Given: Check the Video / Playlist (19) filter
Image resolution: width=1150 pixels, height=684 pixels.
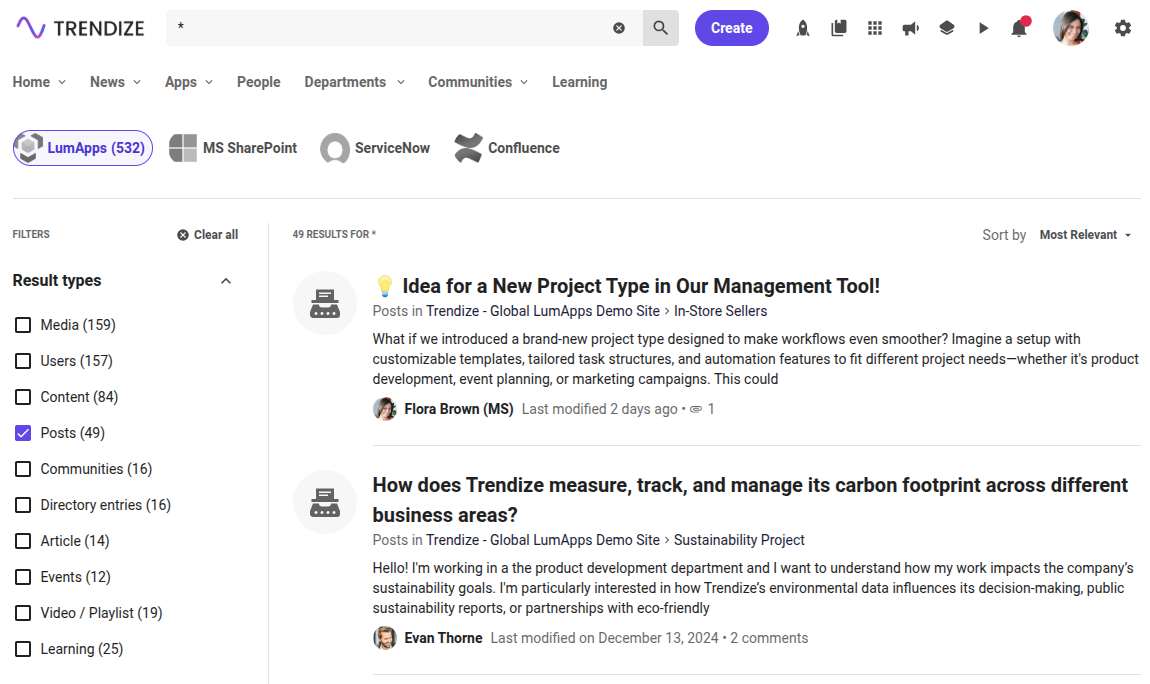Looking at the screenshot, I should point(23,612).
